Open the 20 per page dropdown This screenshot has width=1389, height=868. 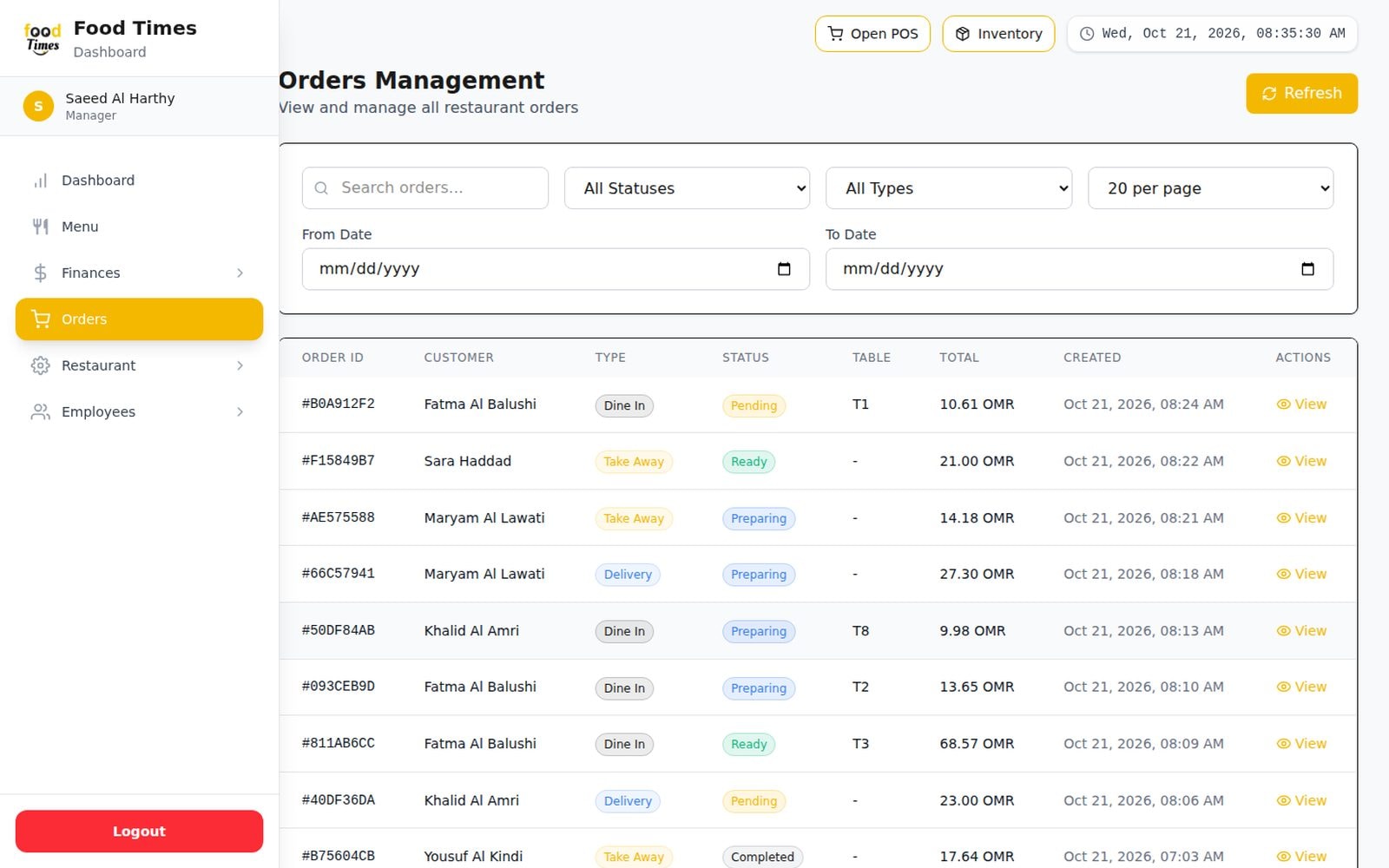pyautogui.click(x=1210, y=188)
